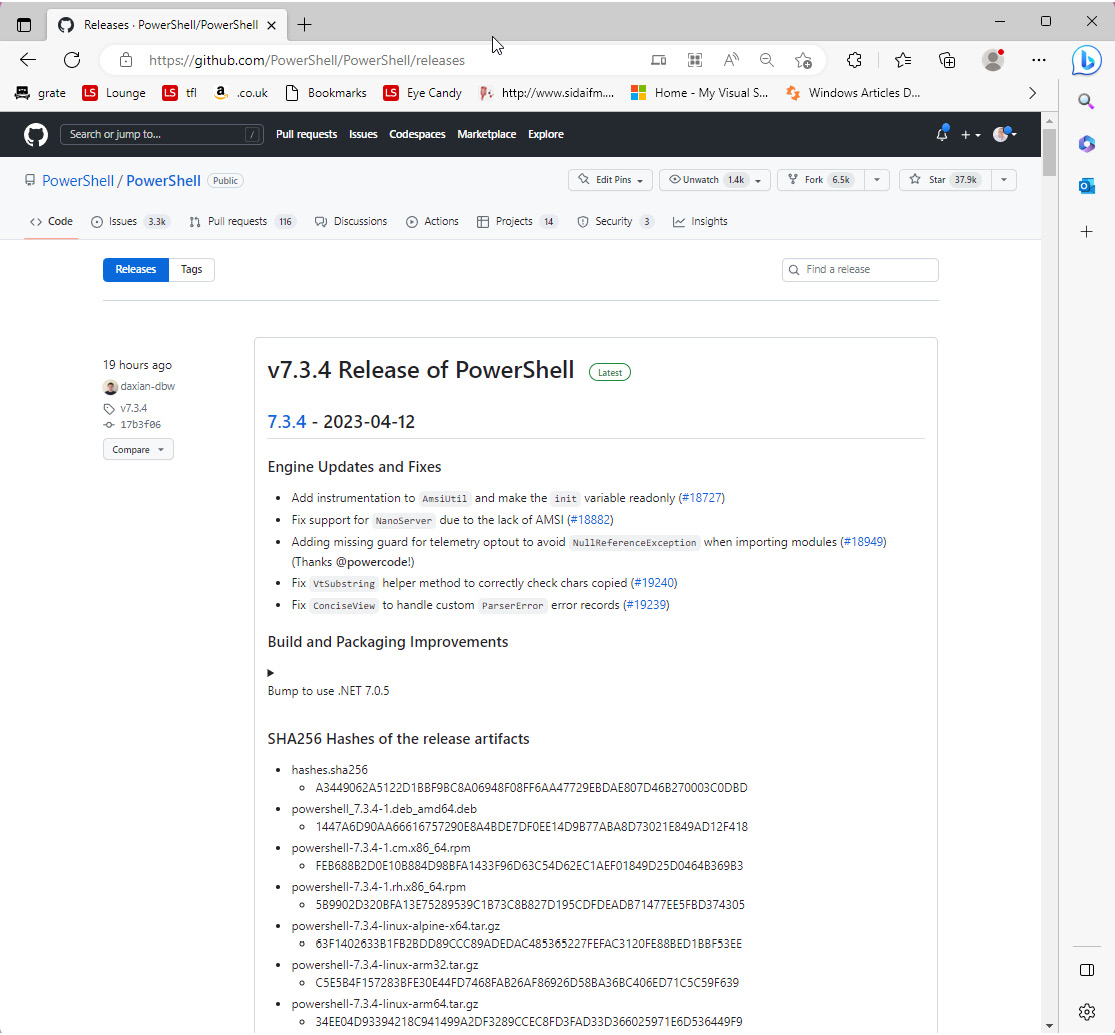This screenshot has height=1035, width=1115.
Task: Open fork options dropdown arrow
Action: click(x=876, y=181)
